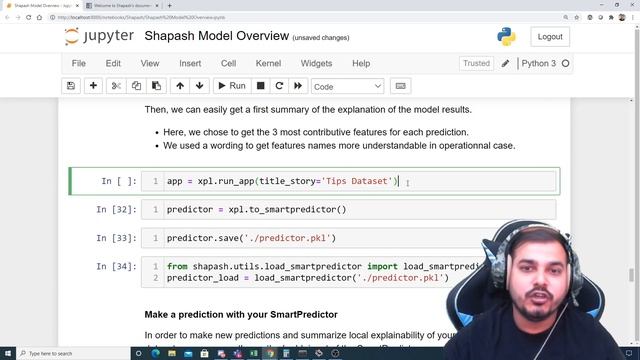Move selected cell up arrow
Image resolution: width=640 pixels, height=360 pixels.
pyautogui.click(x=180, y=86)
